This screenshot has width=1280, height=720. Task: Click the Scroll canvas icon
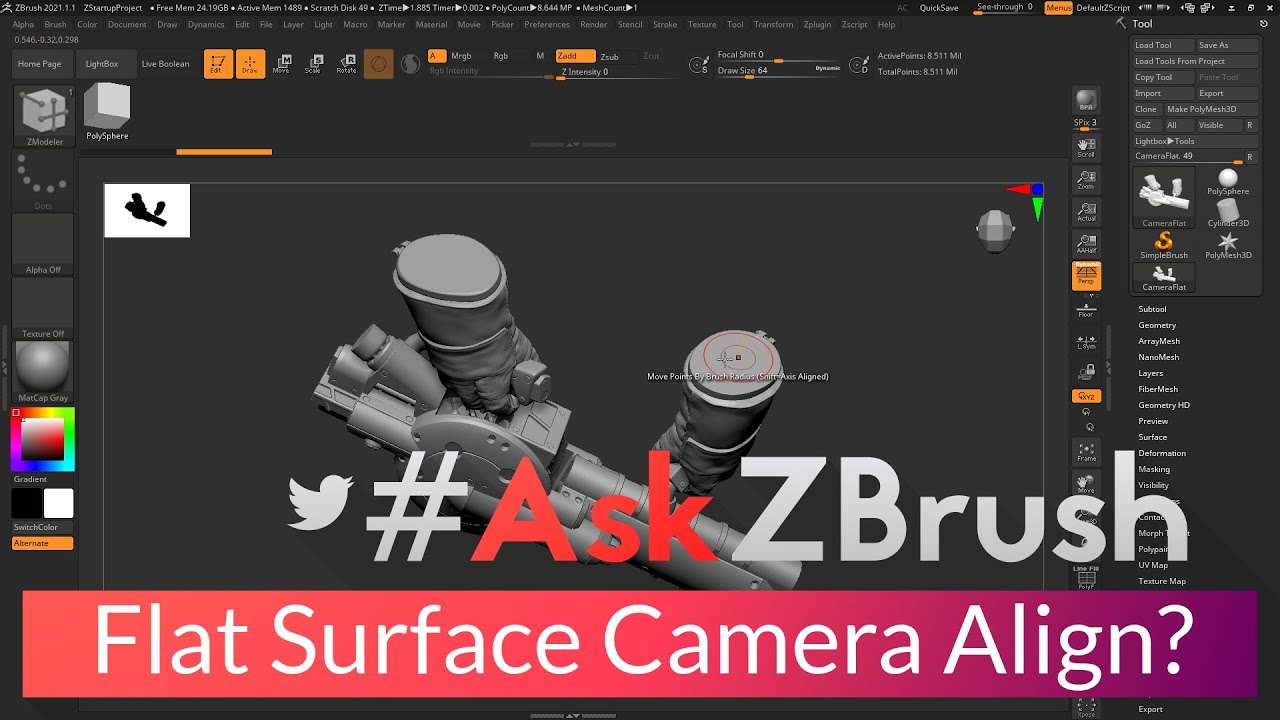[x=1086, y=148]
